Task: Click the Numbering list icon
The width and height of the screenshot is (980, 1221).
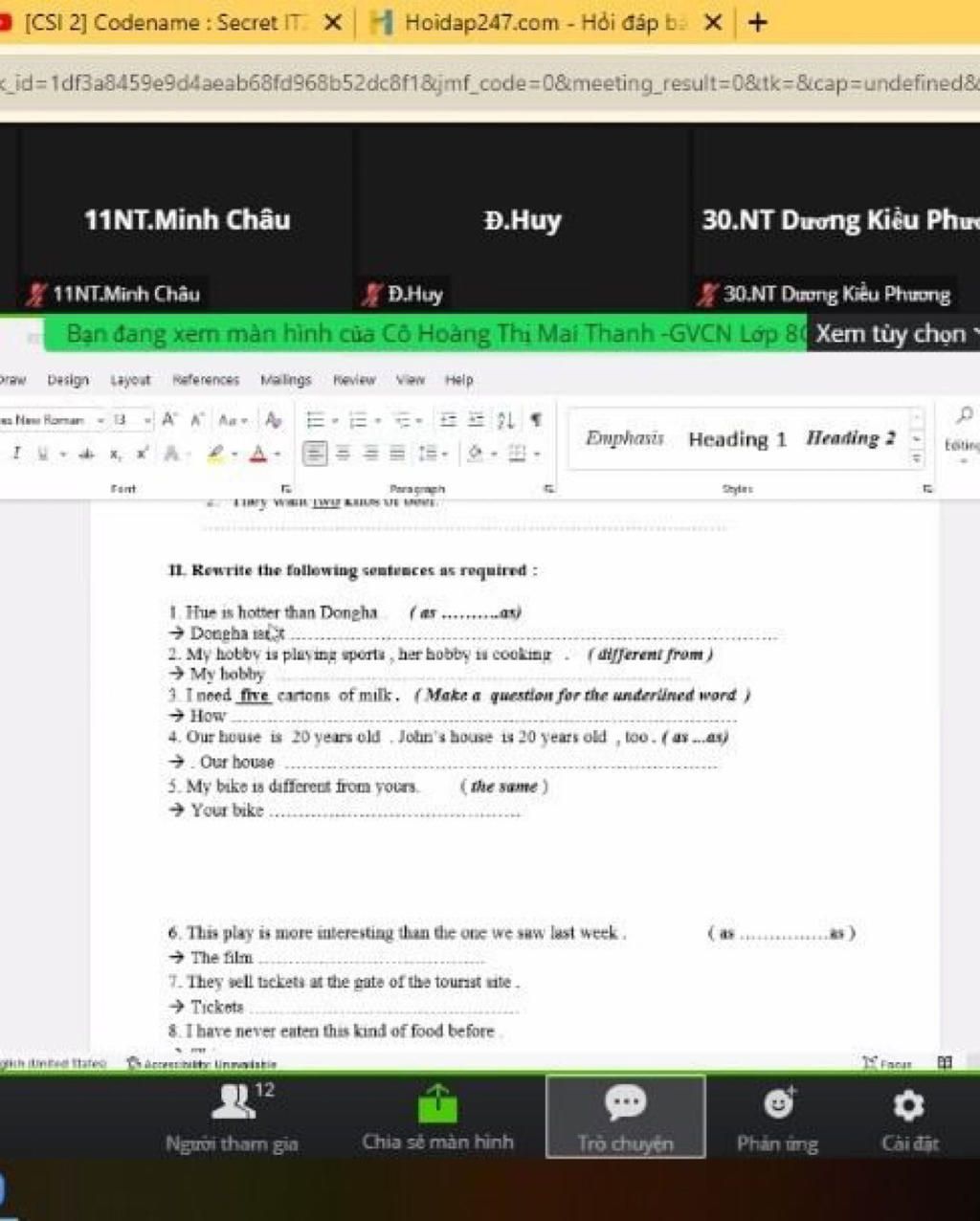Action: (x=357, y=420)
